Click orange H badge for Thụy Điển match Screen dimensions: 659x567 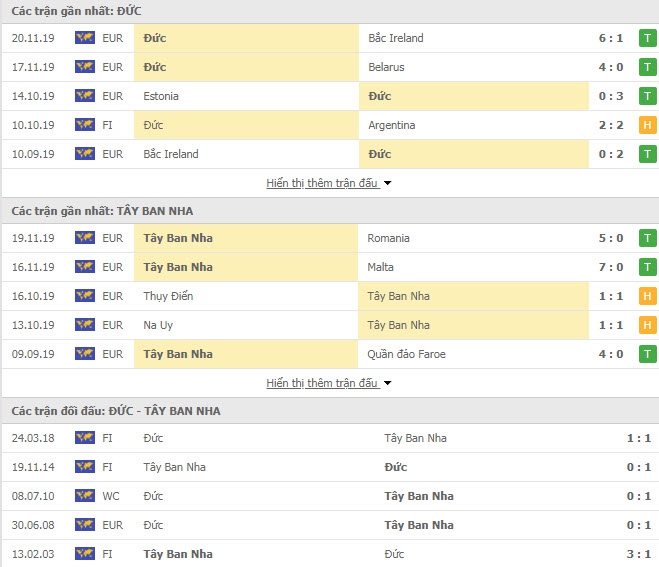pyautogui.click(x=647, y=296)
